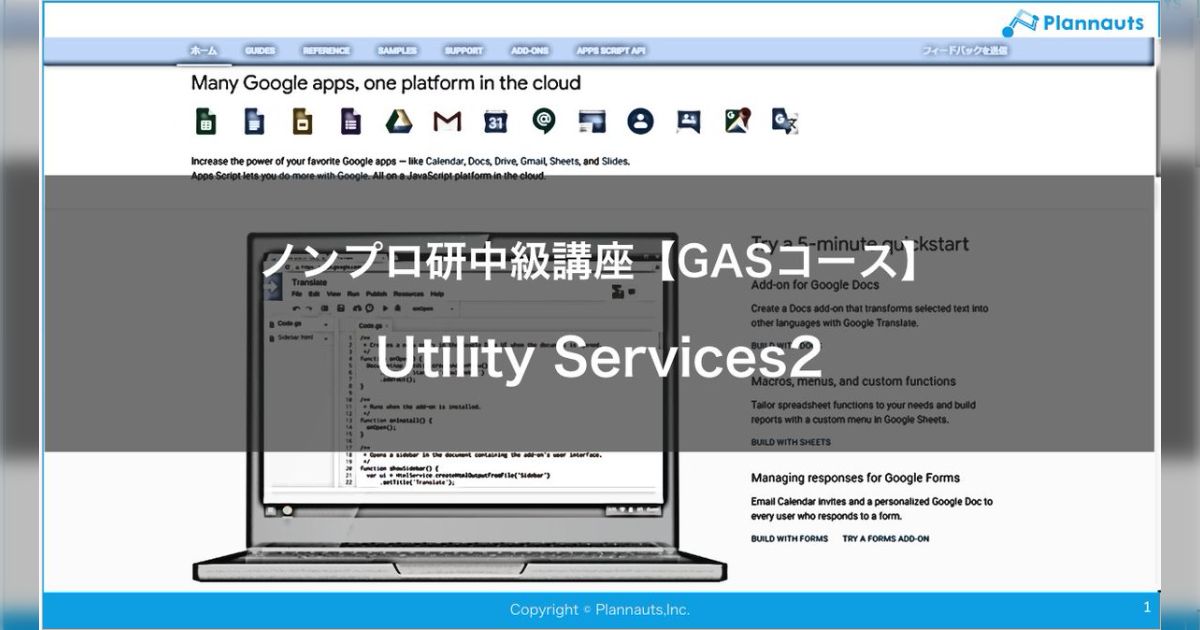
Task: Click the Save icon in the Translate editor toolbar
Action: (x=339, y=308)
